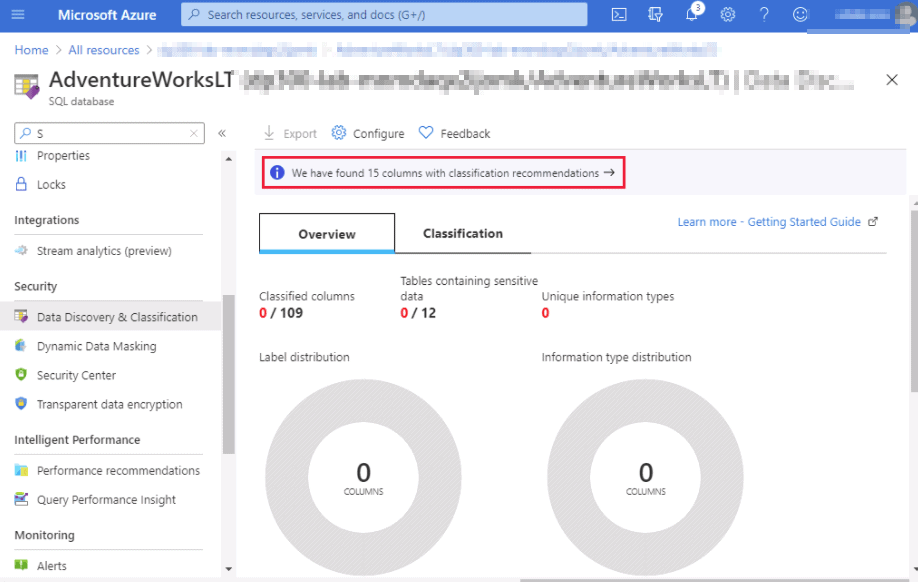Switch to the Classification tab
This screenshot has width=918, height=582.
pyautogui.click(x=462, y=233)
